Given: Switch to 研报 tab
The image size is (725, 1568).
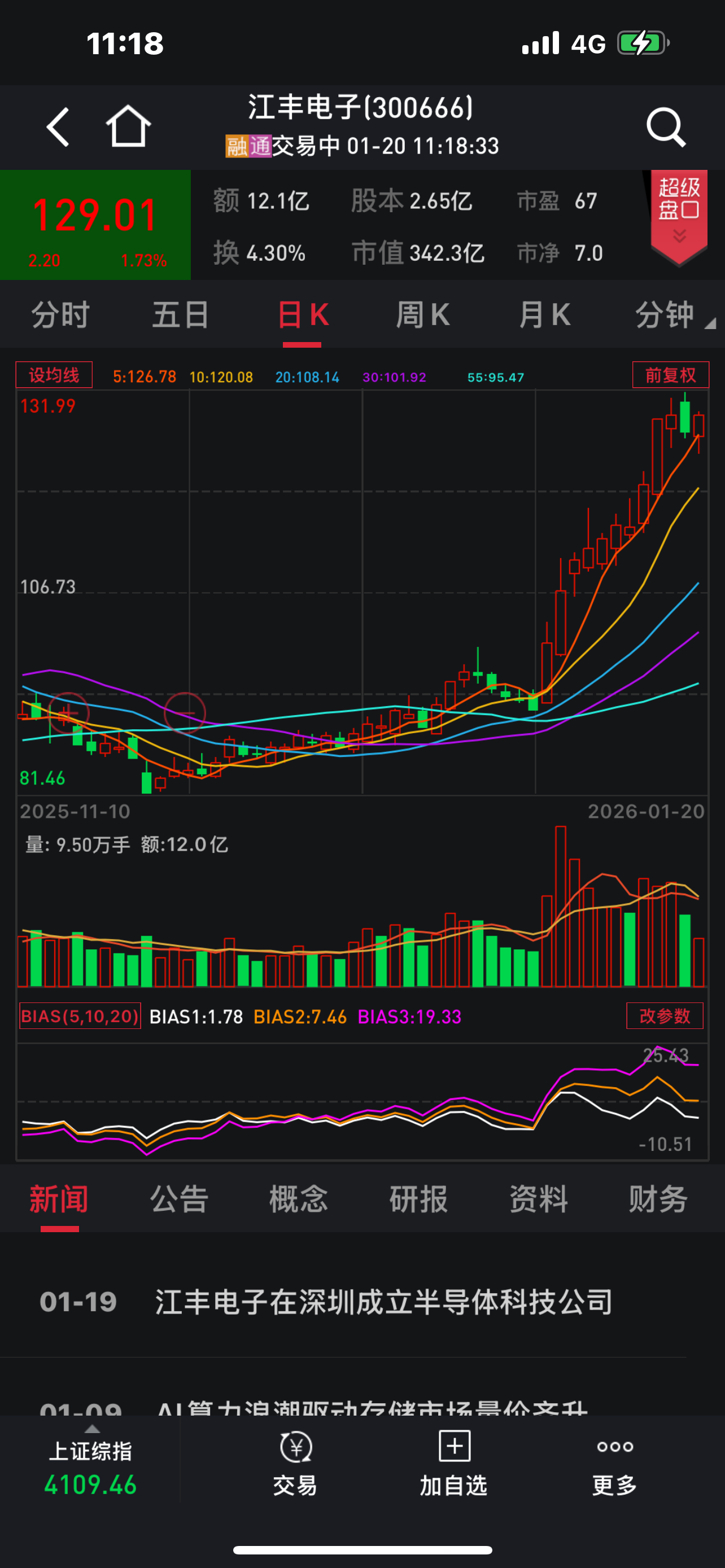Looking at the screenshot, I should pos(418,1199).
